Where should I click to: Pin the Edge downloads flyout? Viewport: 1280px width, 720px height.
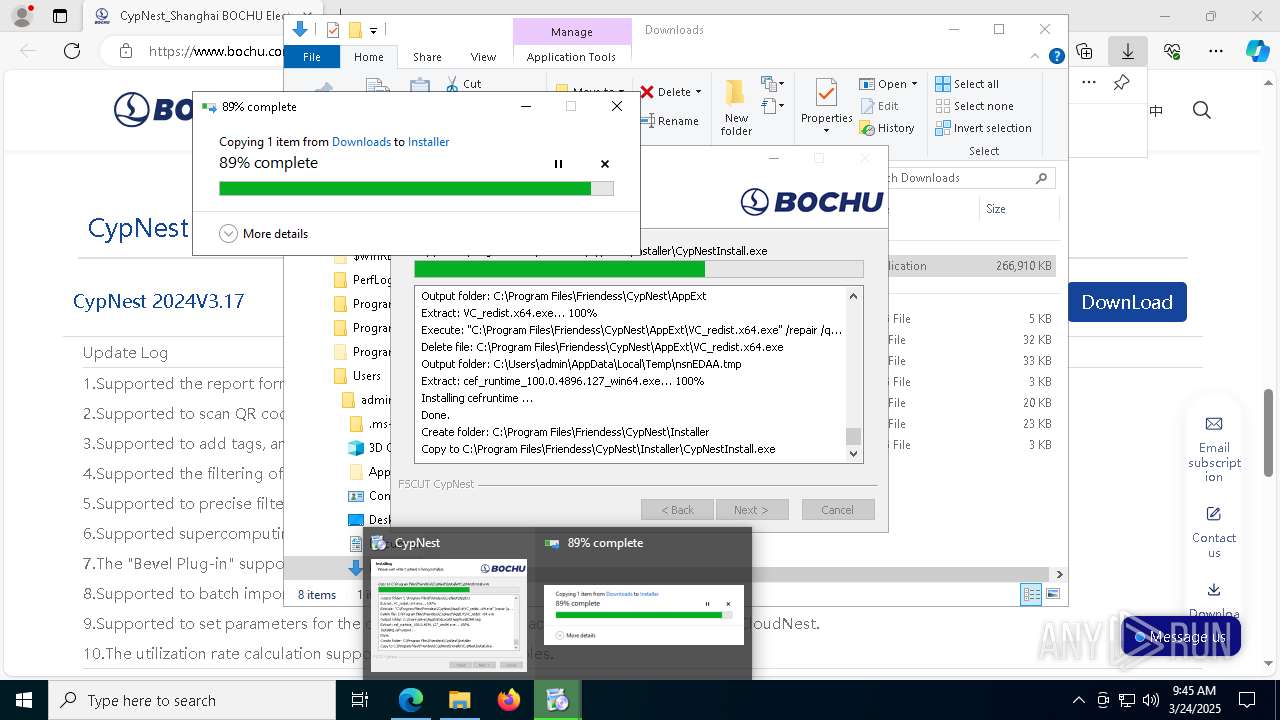pyautogui.click(x=1121, y=82)
